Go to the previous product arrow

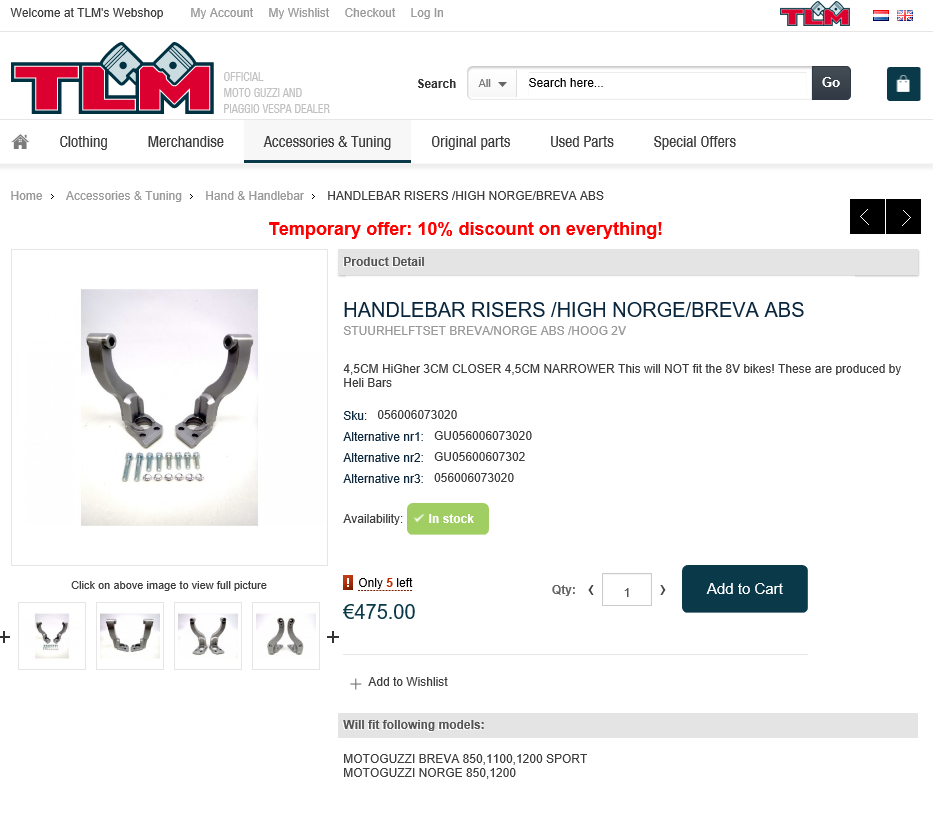tap(867, 217)
